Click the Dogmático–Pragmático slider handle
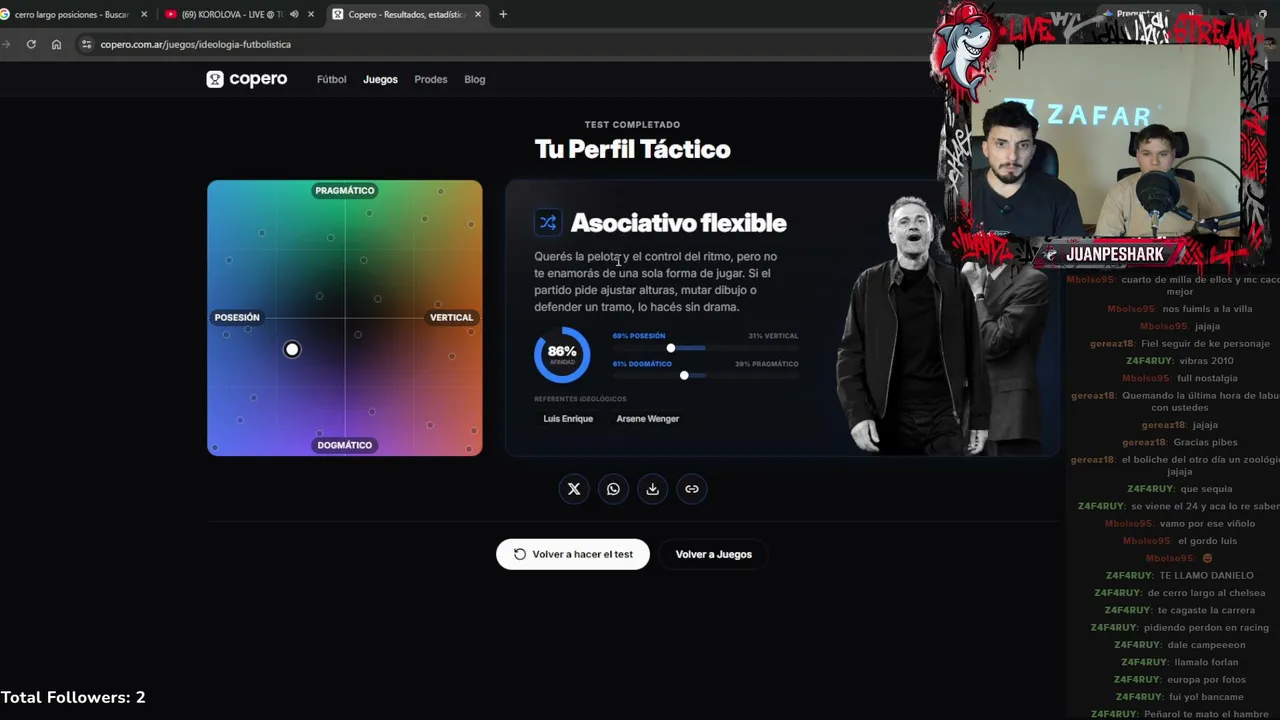This screenshot has height=720, width=1280. point(684,375)
